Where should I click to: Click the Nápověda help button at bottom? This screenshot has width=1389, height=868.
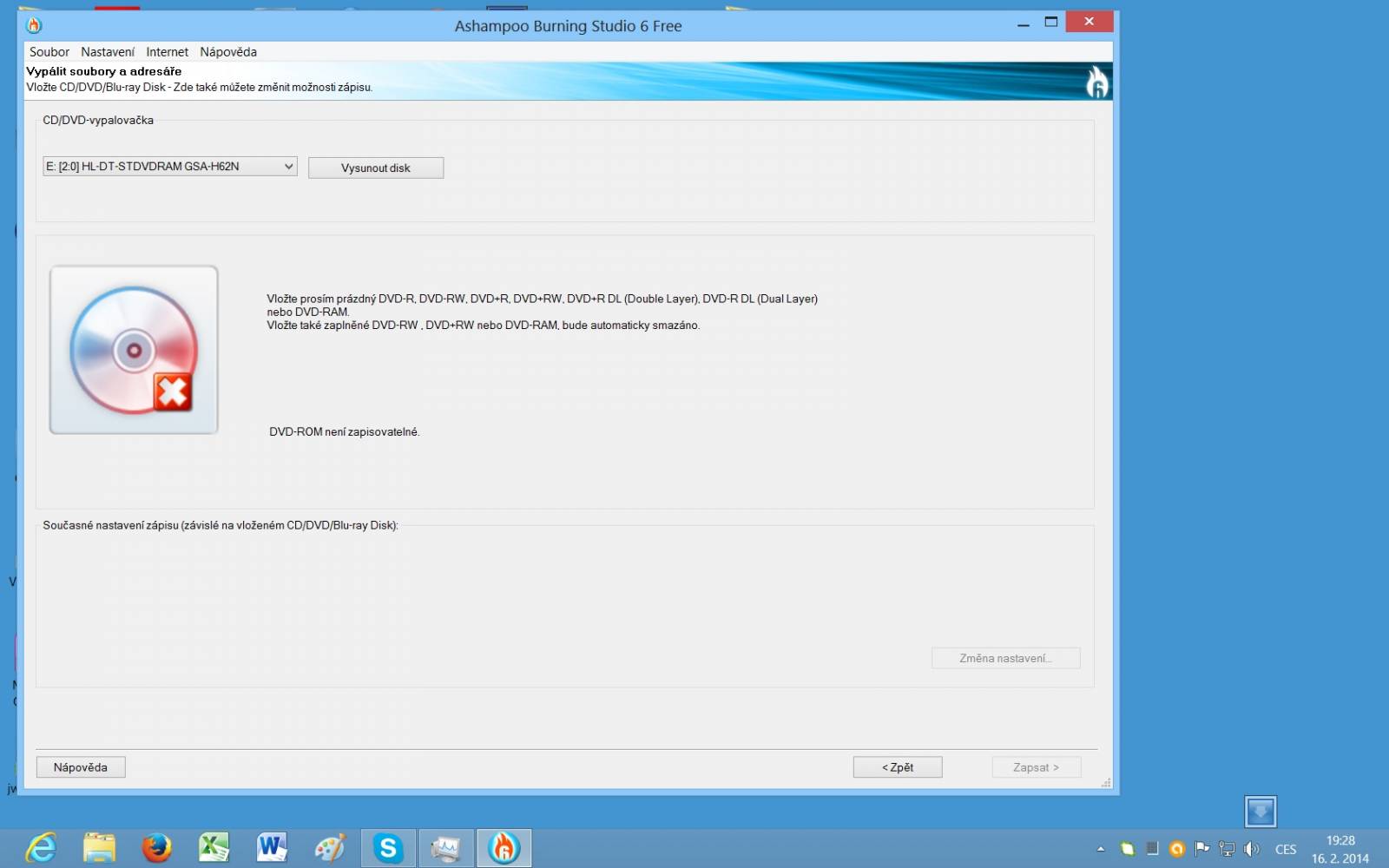81,767
